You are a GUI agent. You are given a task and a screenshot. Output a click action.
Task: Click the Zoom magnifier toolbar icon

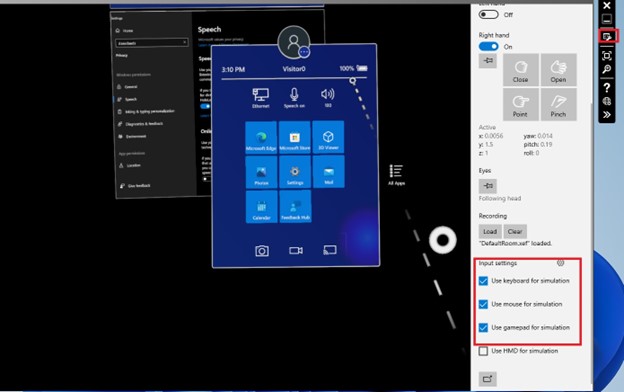click(x=607, y=69)
